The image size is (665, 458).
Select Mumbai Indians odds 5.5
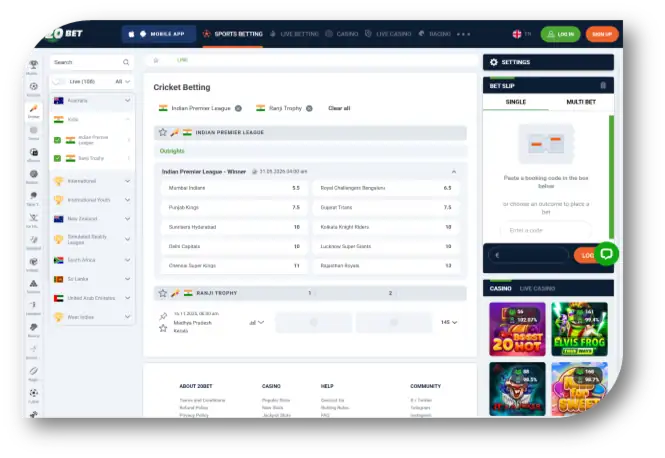[295, 188]
